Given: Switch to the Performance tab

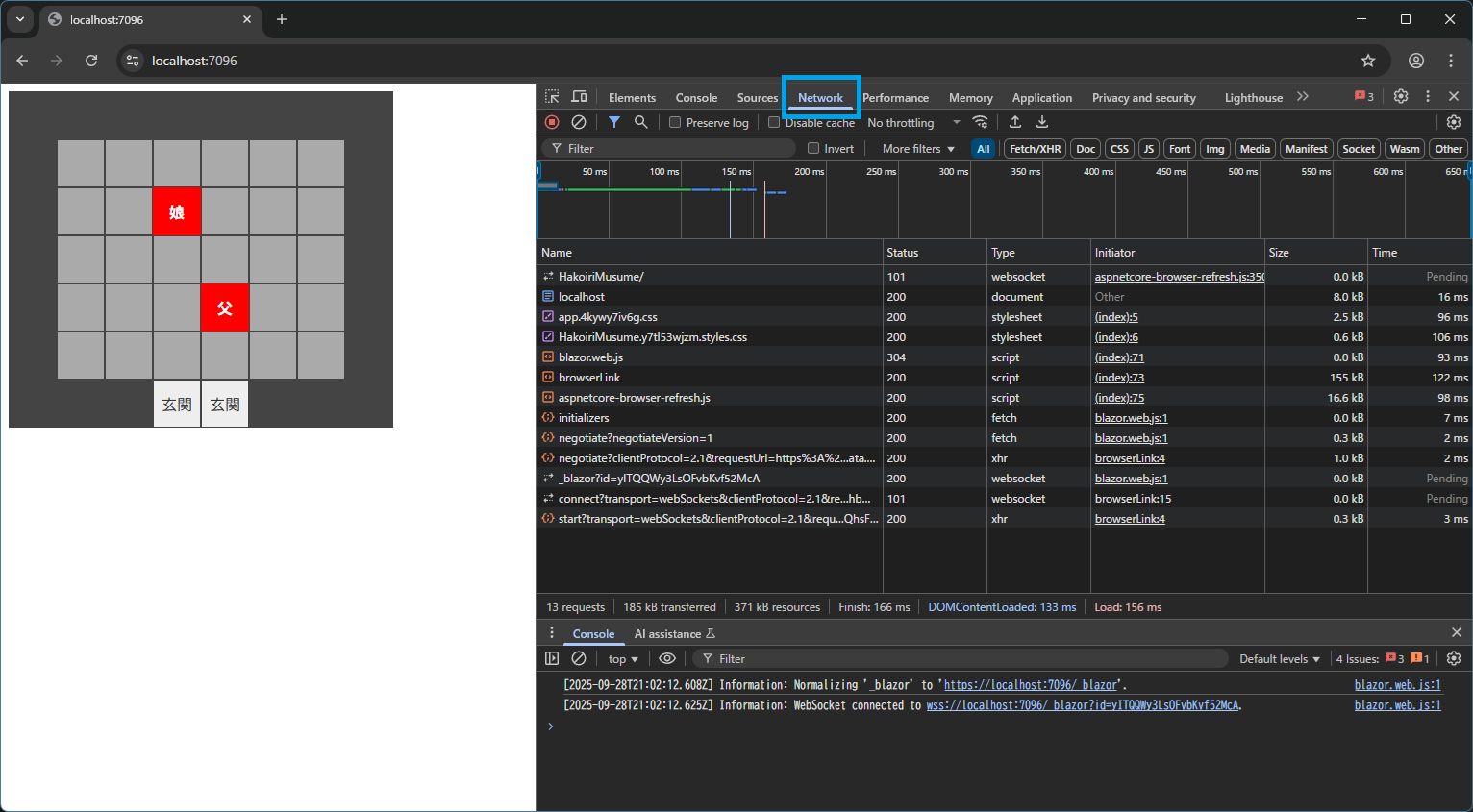Looking at the screenshot, I should coord(894,97).
